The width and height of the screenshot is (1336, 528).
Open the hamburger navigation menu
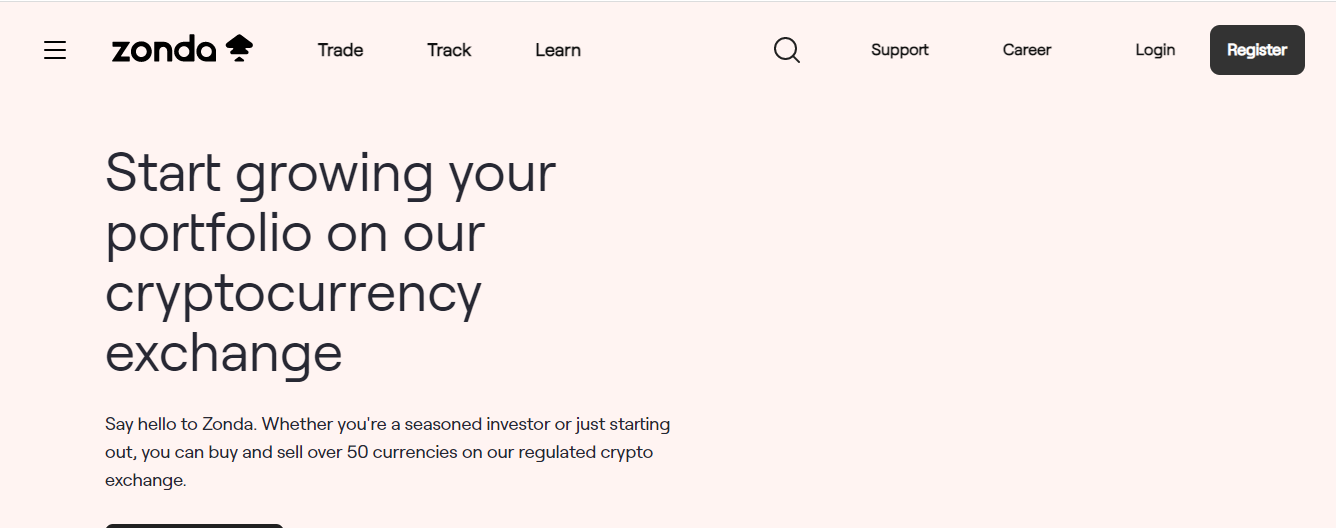[x=55, y=50]
